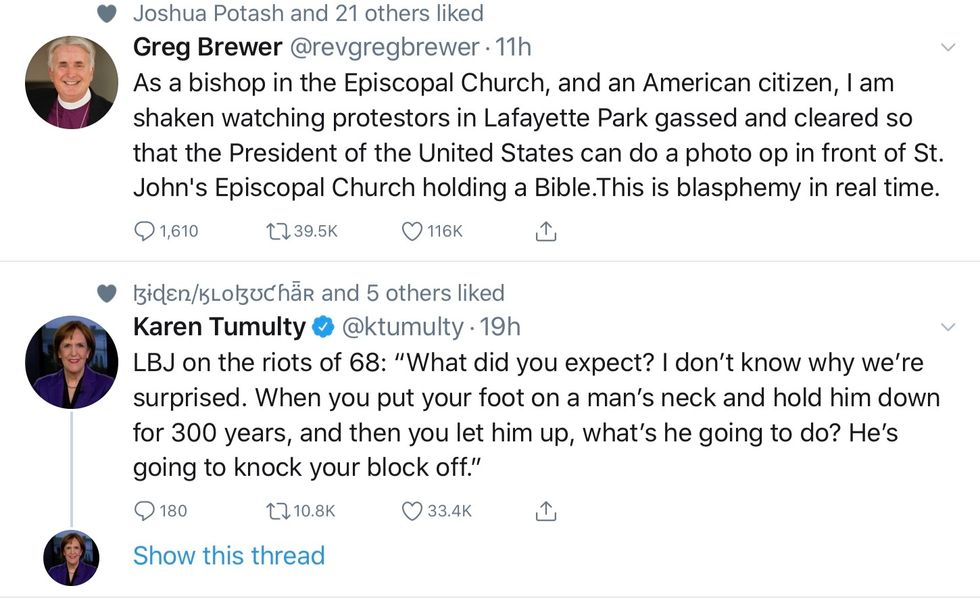
Task: Click 'Show this thread' link
Action: [x=229, y=556]
